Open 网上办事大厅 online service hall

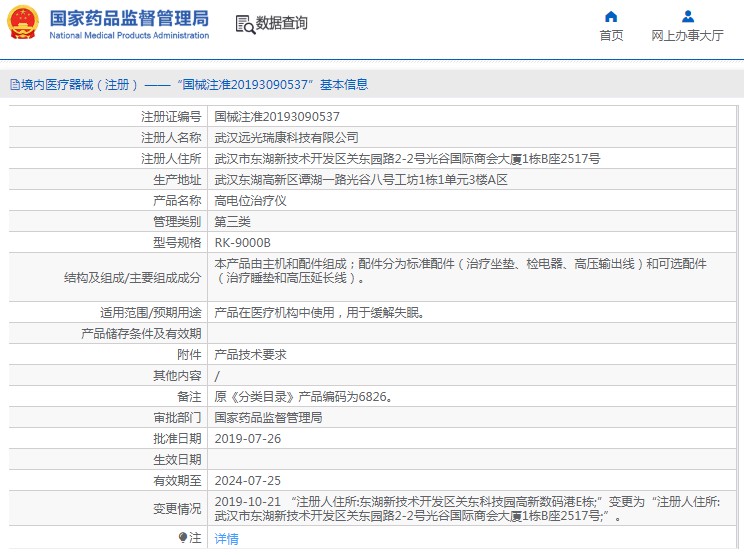688,36
